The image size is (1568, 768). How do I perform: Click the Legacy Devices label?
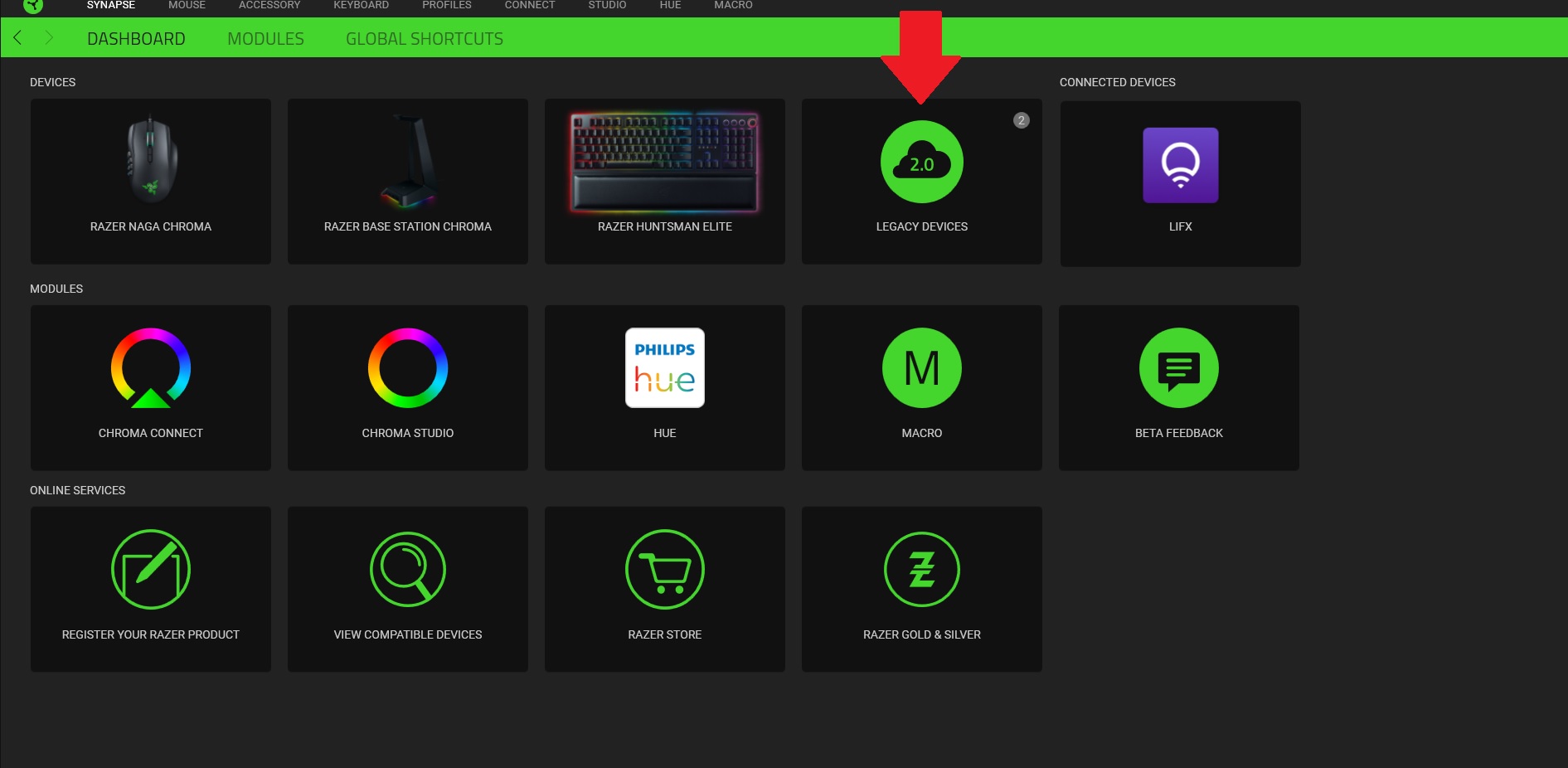coord(922,226)
